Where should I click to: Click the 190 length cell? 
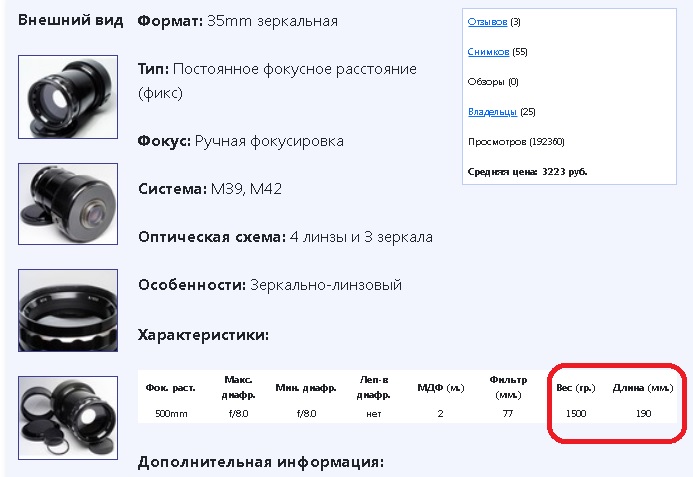point(644,414)
